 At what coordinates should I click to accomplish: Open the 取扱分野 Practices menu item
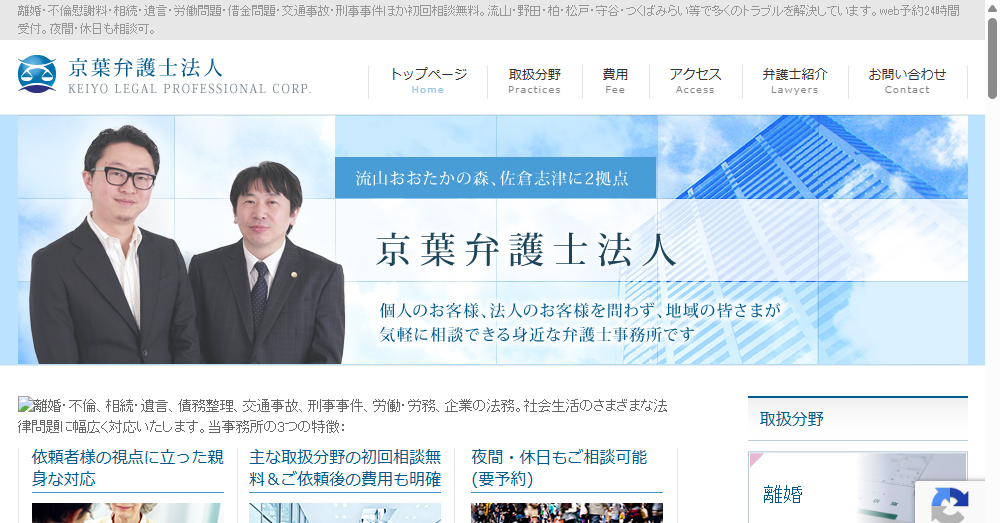click(534, 81)
